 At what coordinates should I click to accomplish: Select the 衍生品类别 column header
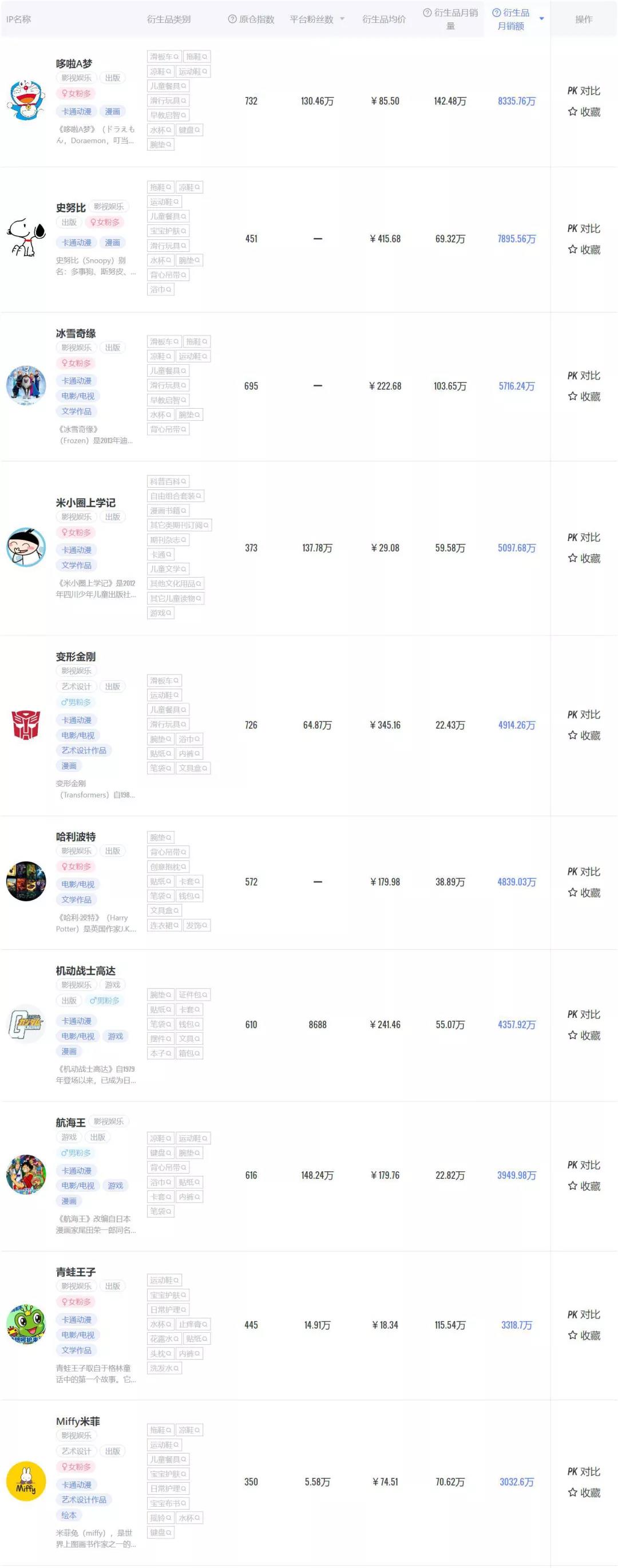coord(168,19)
